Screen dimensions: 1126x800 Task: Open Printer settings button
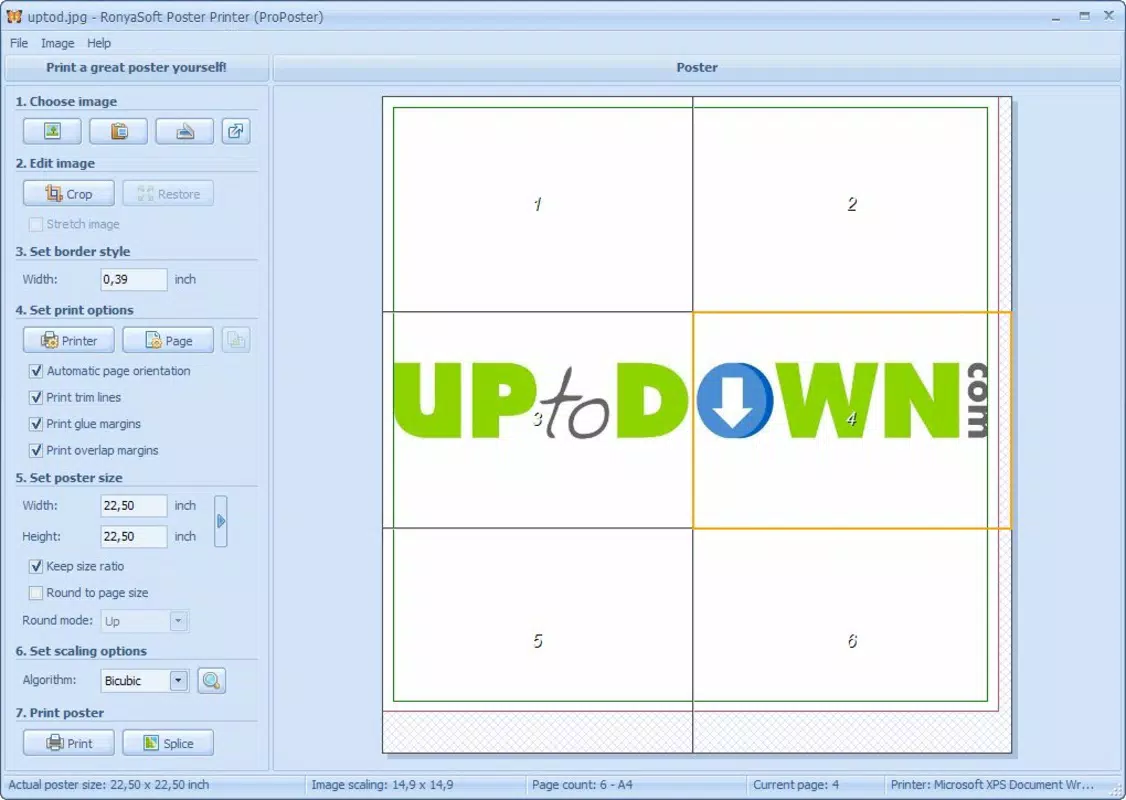tap(69, 340)
